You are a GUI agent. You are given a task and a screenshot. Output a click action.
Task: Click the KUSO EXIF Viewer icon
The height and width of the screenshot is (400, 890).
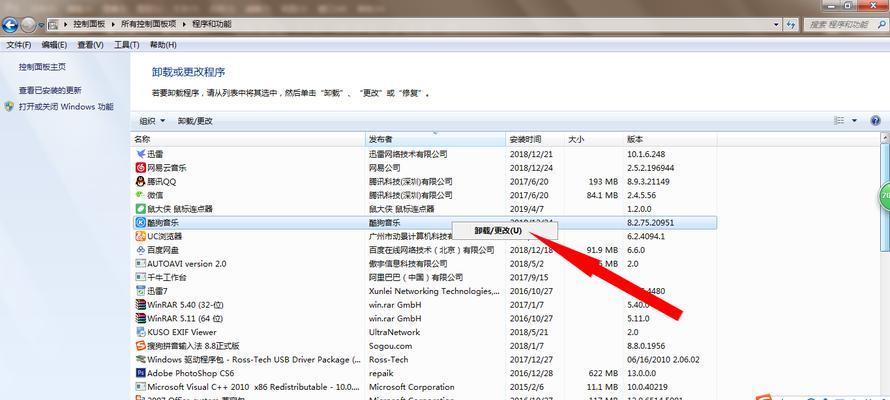click(141, 332)
